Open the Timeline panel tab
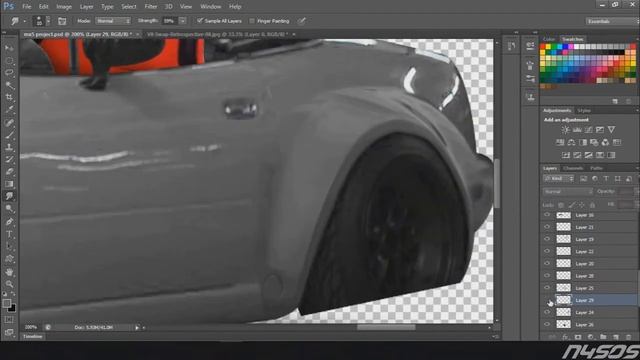The image size is (640, 360). (33, 337)
